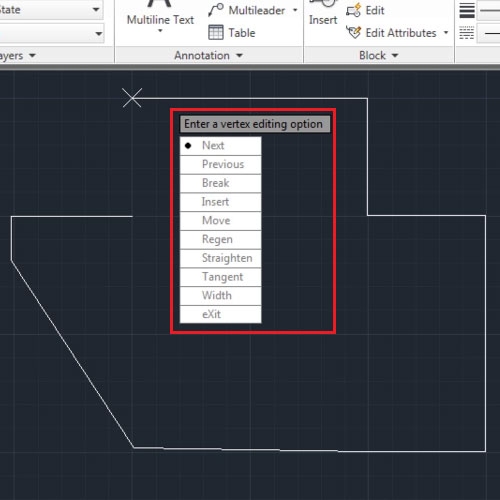This screenshot has width=500, height=500.
Task: Click the Edit block icon
Action: tap(353, 10)
